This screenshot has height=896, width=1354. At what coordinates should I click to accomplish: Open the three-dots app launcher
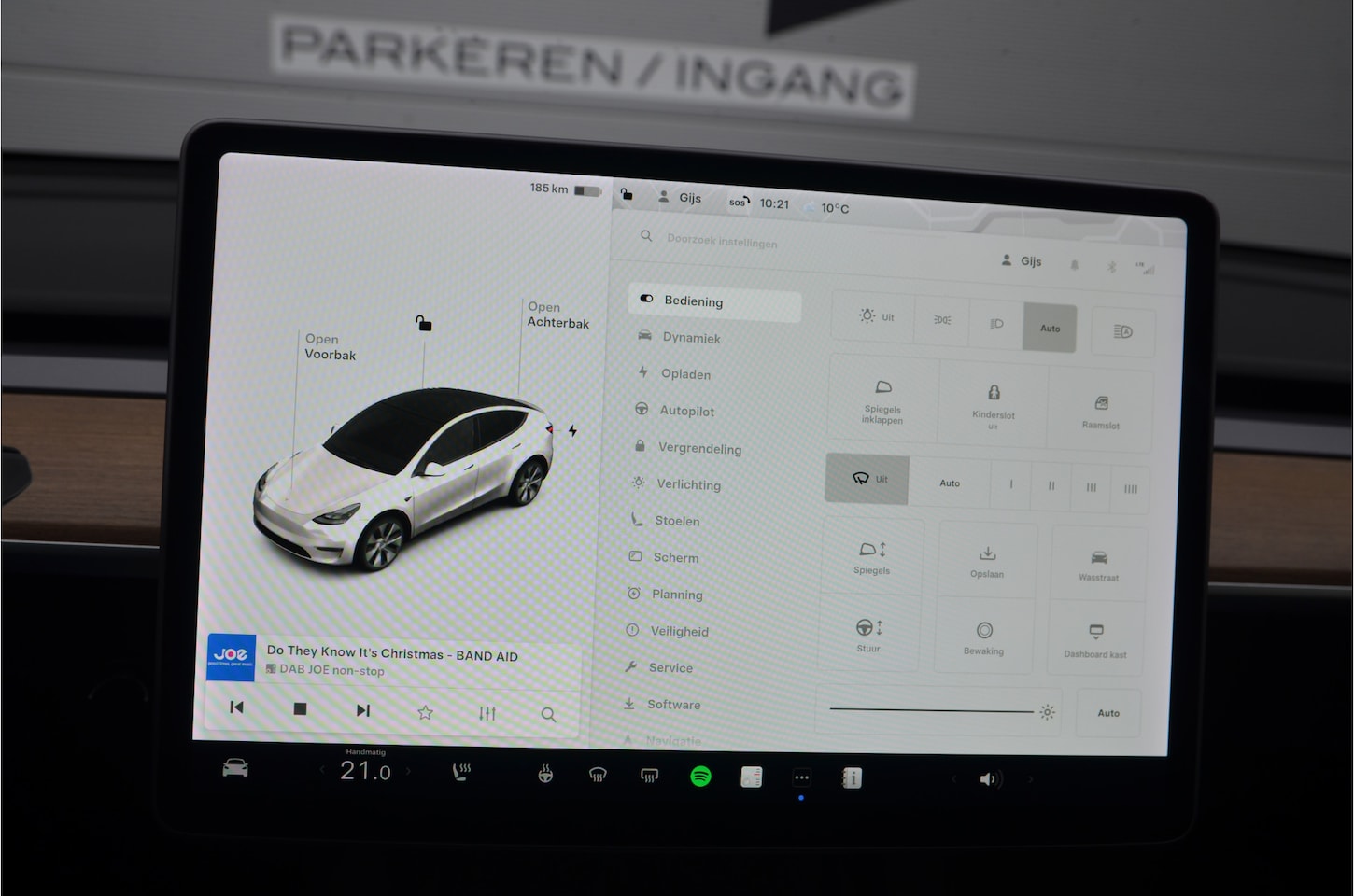coord(801,777)
